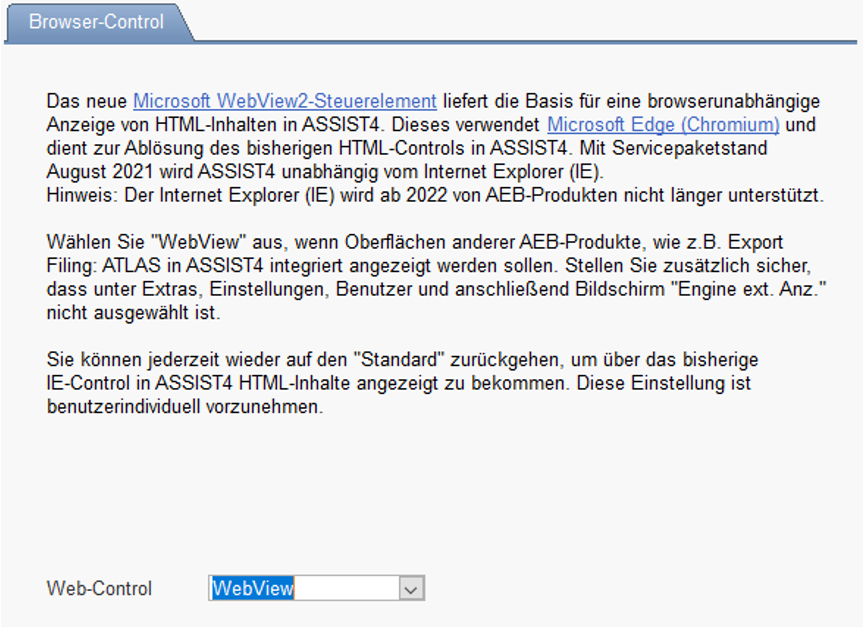Select the Browser-Control tab

click(96, 22)
